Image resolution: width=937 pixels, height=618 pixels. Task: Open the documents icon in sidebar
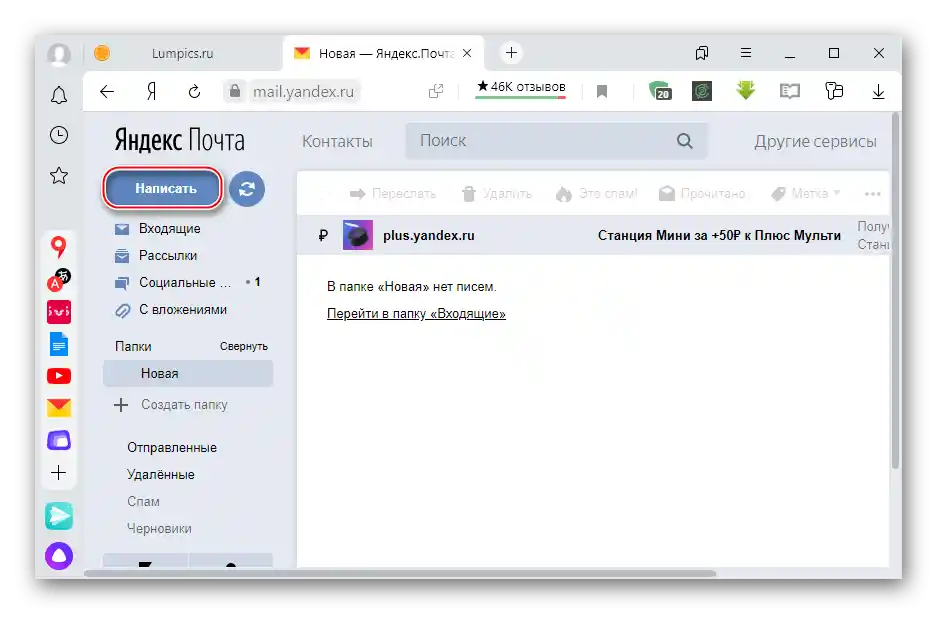pyautogui.click(x=59, y=344)
